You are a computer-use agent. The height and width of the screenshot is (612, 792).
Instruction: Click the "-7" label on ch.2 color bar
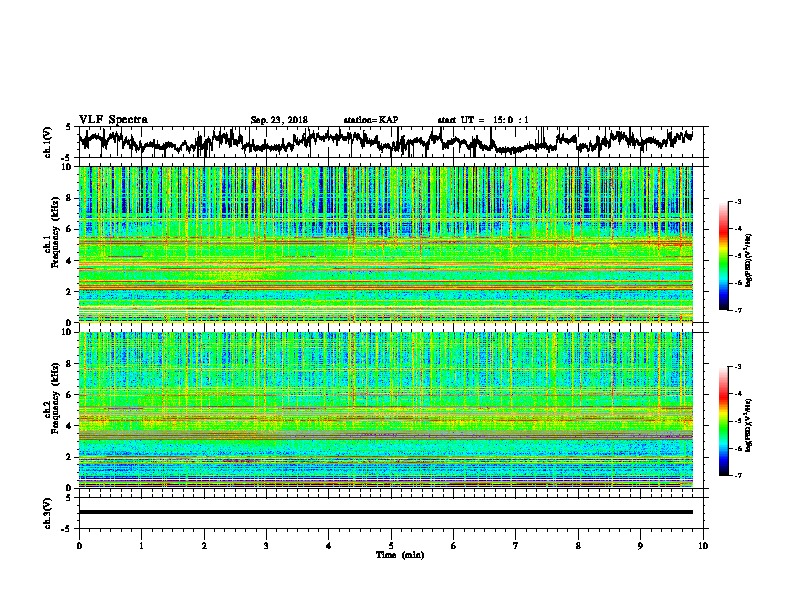(737, 476)
